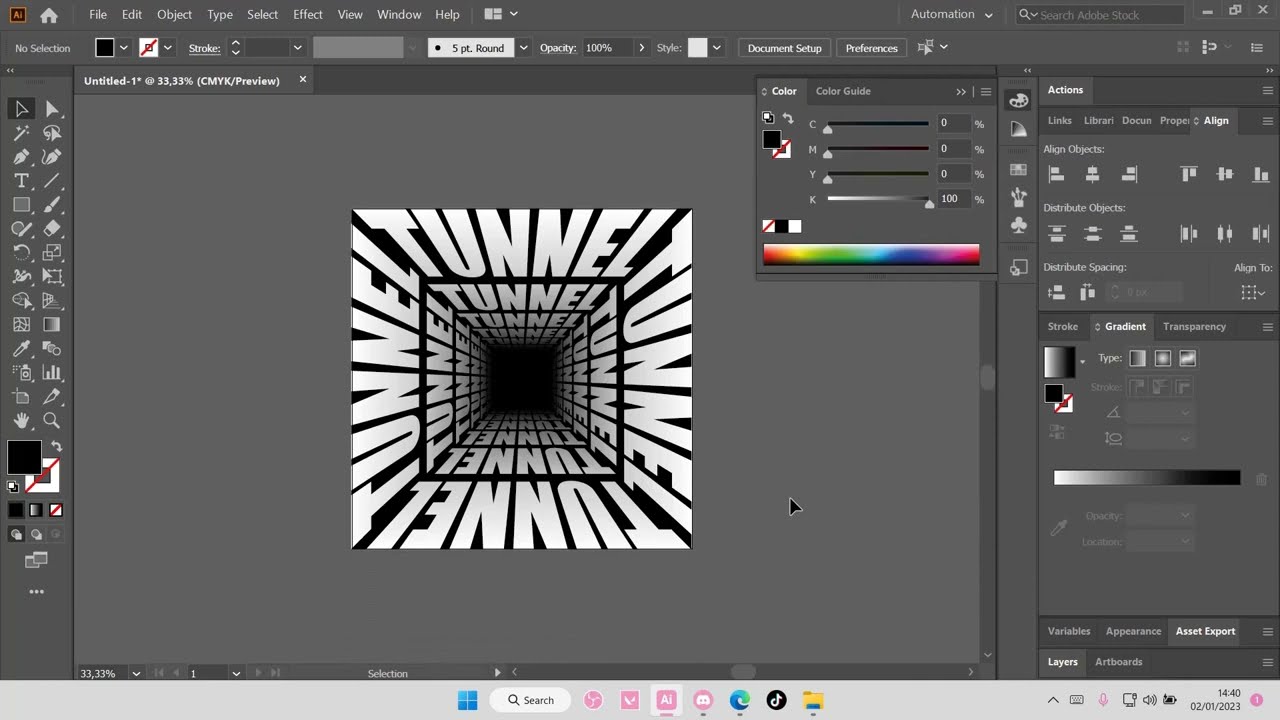Screen dimensions: 1280x720
Task: Open Microsoft Edge from the taskbar
Action: click(740, 700)
